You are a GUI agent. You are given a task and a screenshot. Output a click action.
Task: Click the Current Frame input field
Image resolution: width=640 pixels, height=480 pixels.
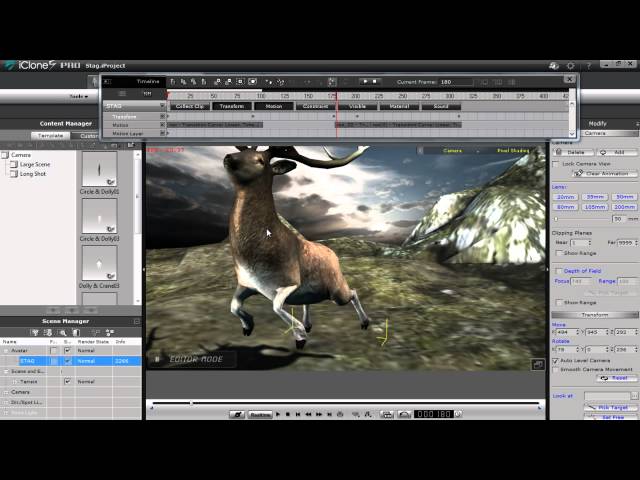point(456,82)
